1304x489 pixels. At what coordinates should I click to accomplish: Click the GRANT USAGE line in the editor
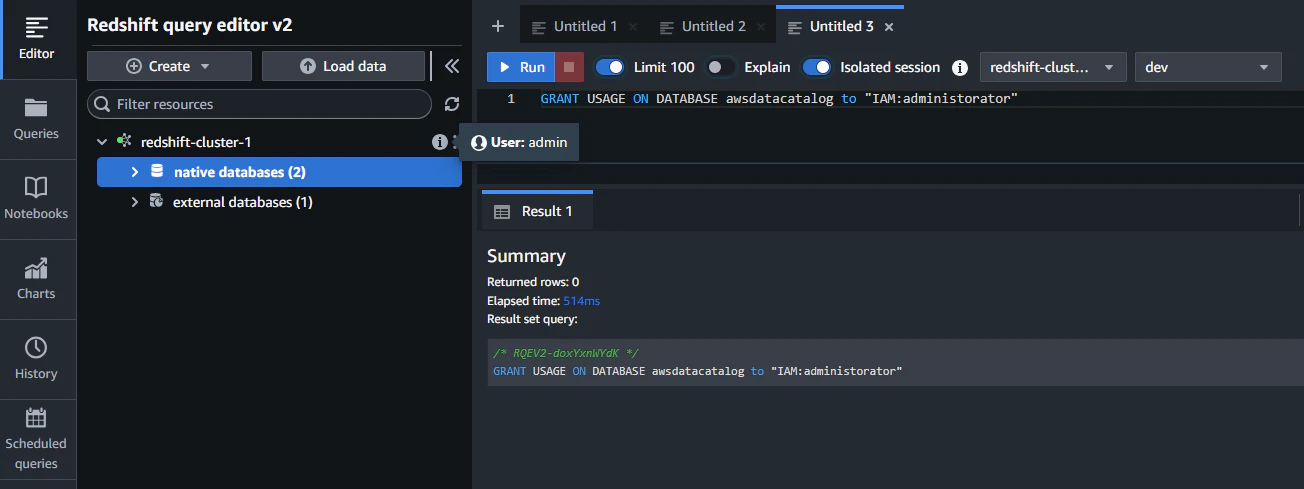click(779, 99)
